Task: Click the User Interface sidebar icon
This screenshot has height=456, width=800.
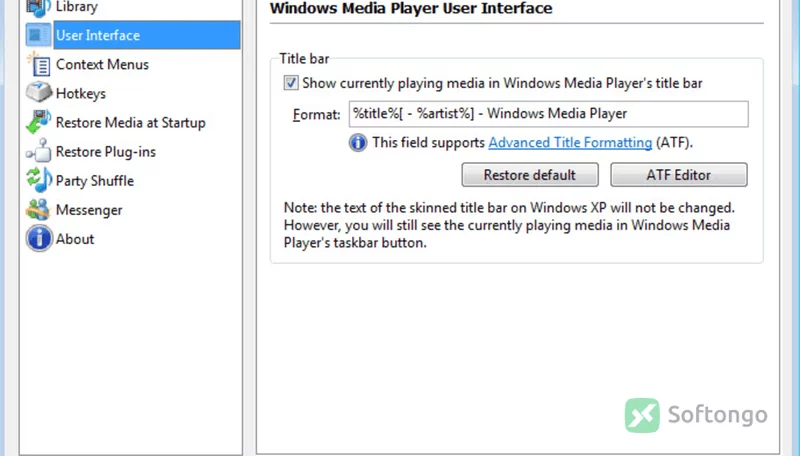Action: pos(38,35)
